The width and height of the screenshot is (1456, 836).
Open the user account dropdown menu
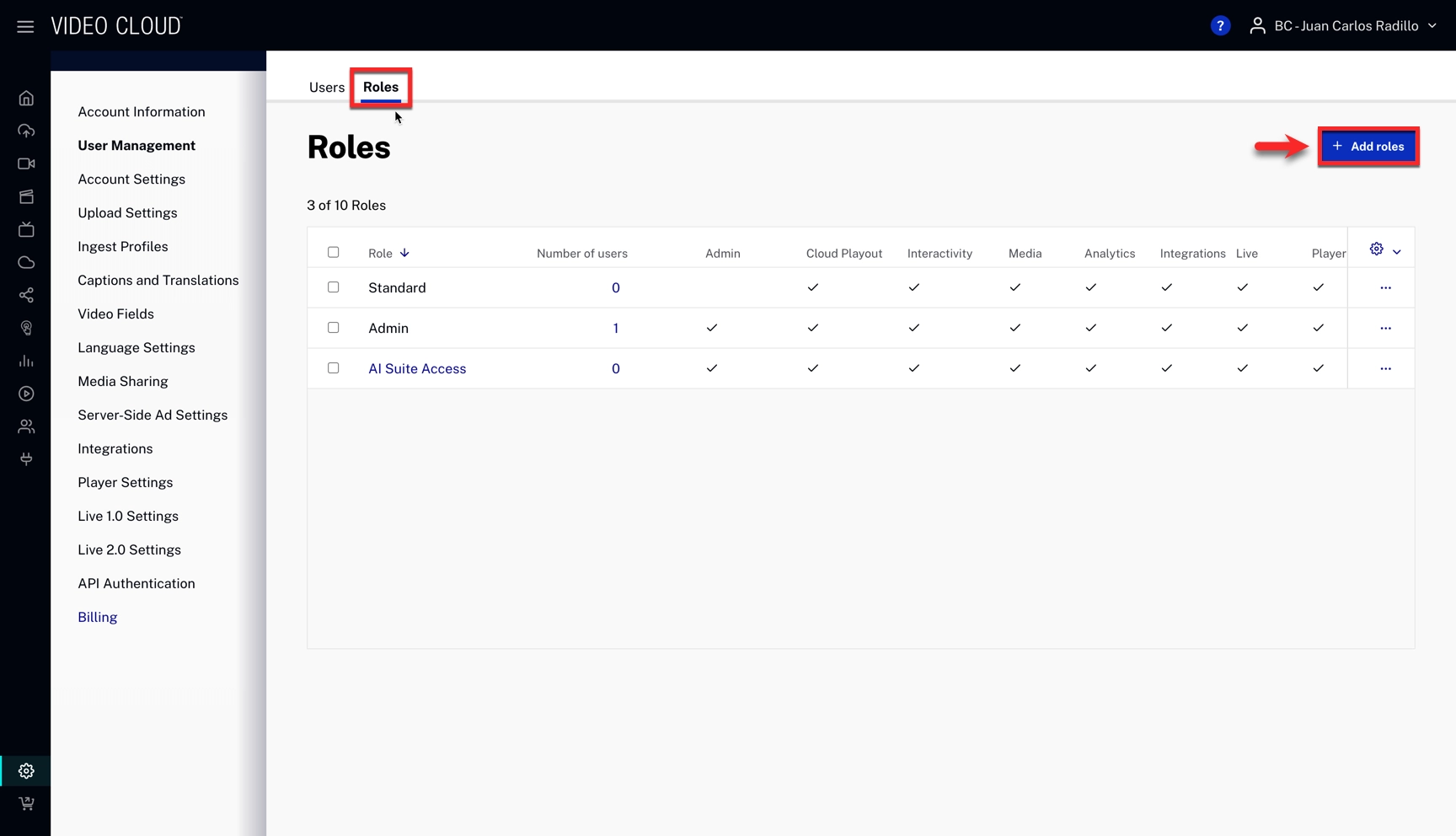point(1345,26)
